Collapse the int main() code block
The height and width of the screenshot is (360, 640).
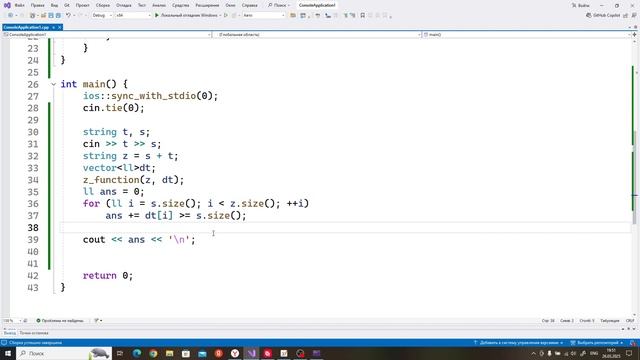coord(53,84)
